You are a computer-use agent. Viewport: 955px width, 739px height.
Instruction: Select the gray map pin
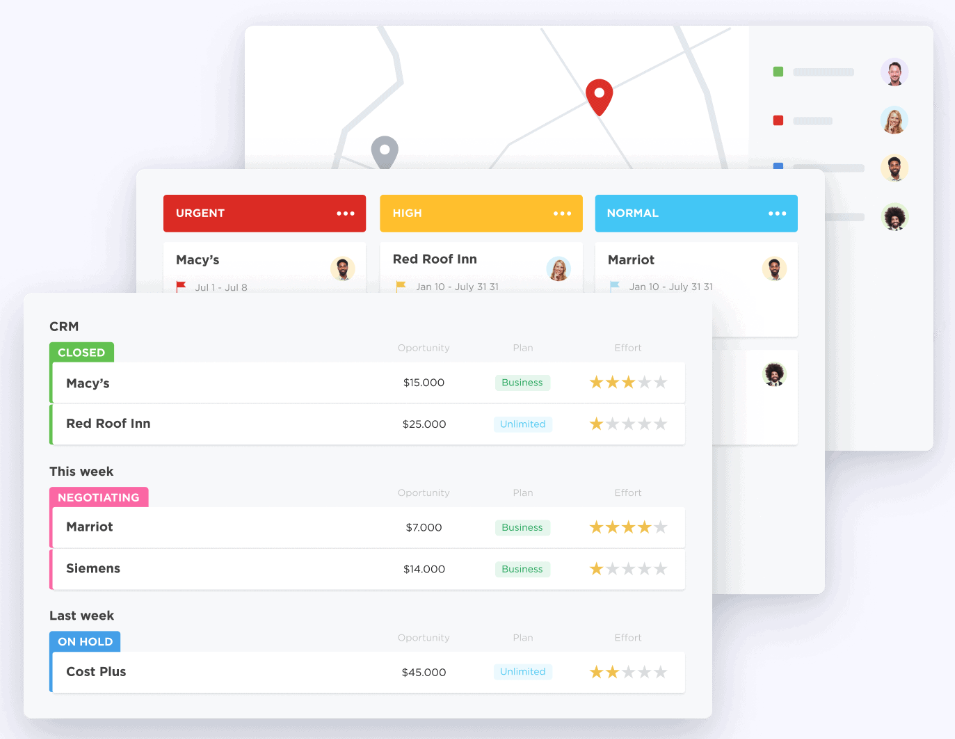coord(385,150)
